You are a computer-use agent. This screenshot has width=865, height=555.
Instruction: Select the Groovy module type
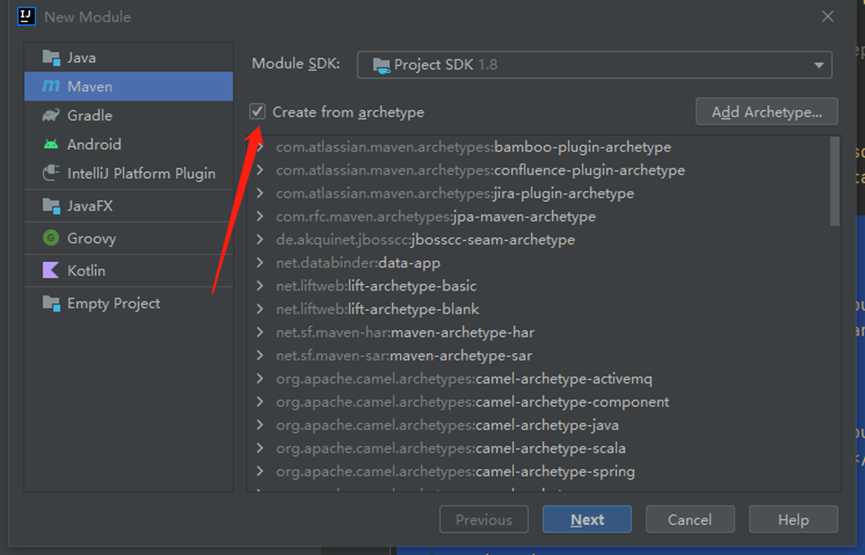pyautogui.click(x=129, y=238)
